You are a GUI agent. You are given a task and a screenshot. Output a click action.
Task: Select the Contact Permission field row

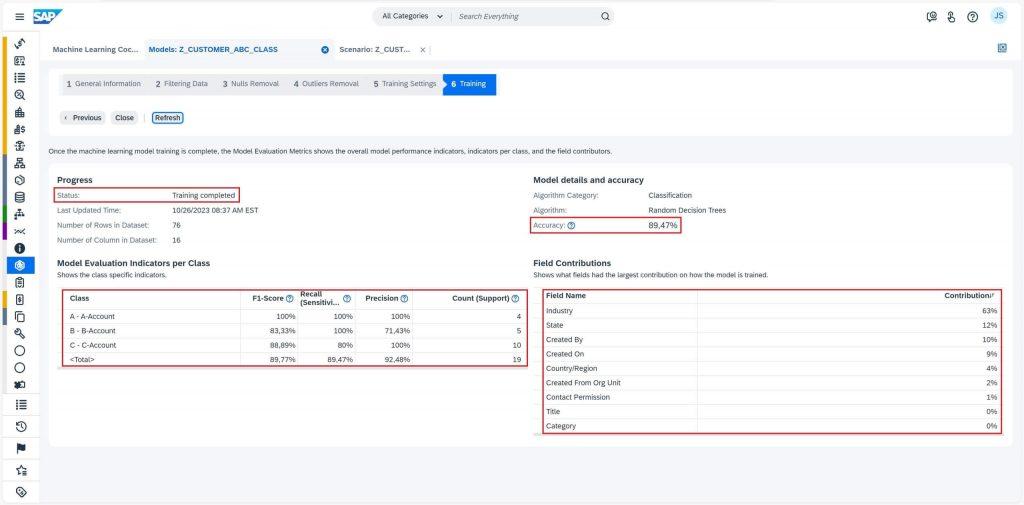pos(772,397)
